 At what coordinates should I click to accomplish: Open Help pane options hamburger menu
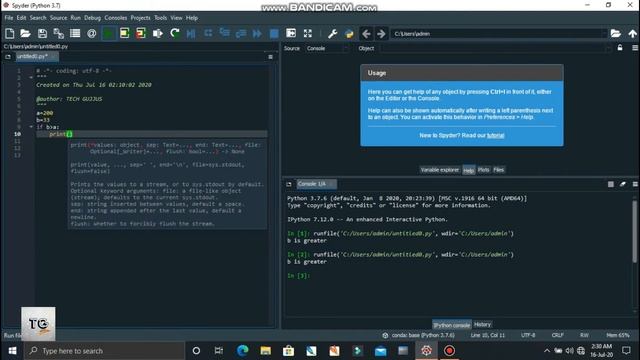(635, 48)
